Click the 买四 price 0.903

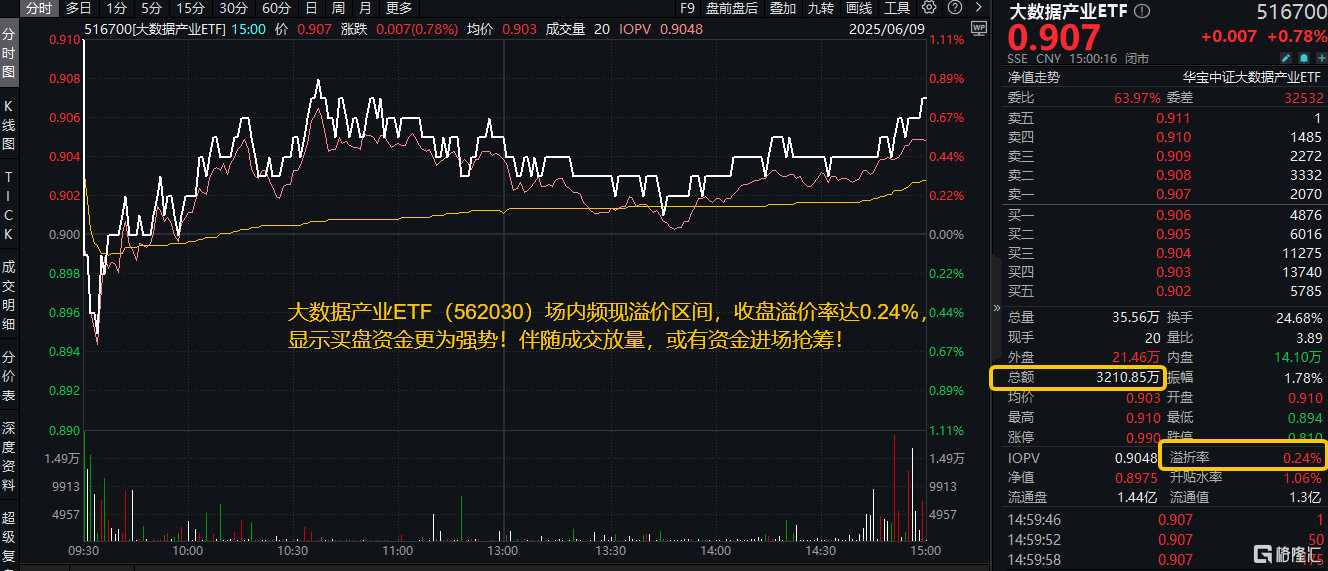click(1173, 272)
